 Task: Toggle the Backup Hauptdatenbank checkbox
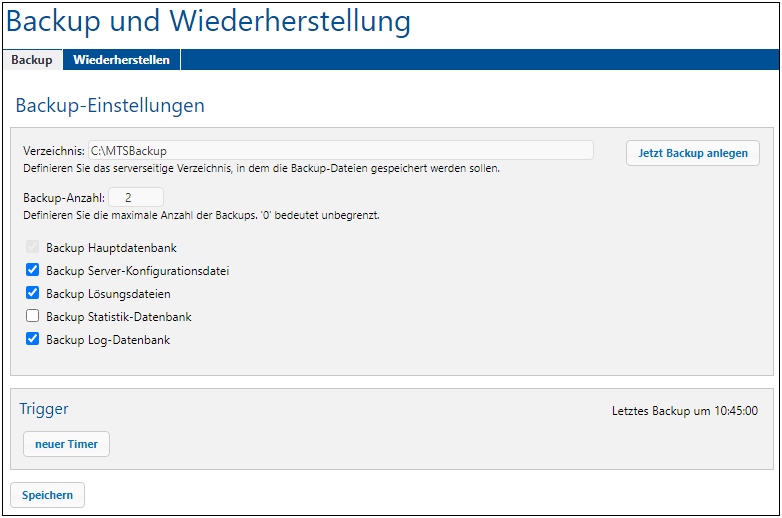pyautogui.click(x=33, y=247)
